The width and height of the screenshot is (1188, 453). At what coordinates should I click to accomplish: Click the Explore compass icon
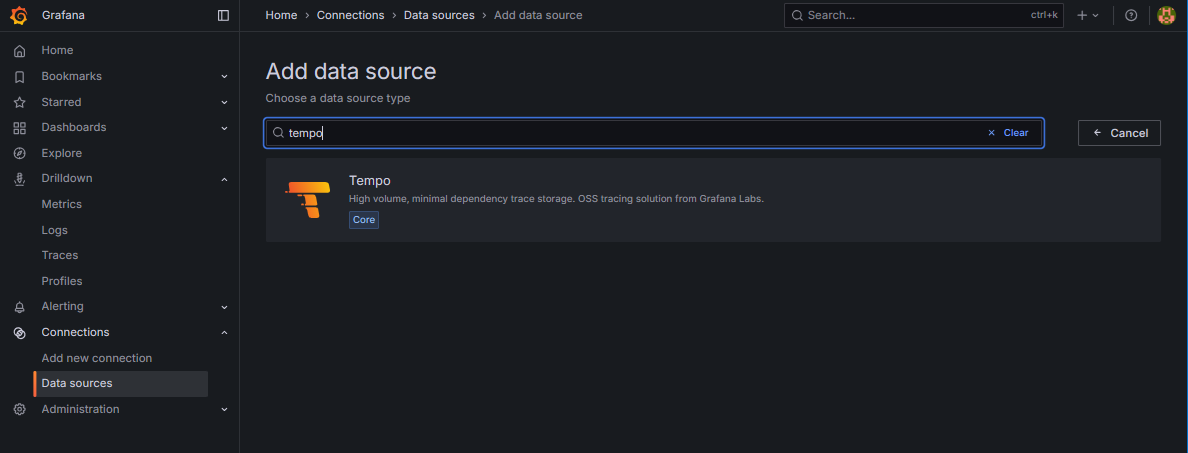point(19,153)
